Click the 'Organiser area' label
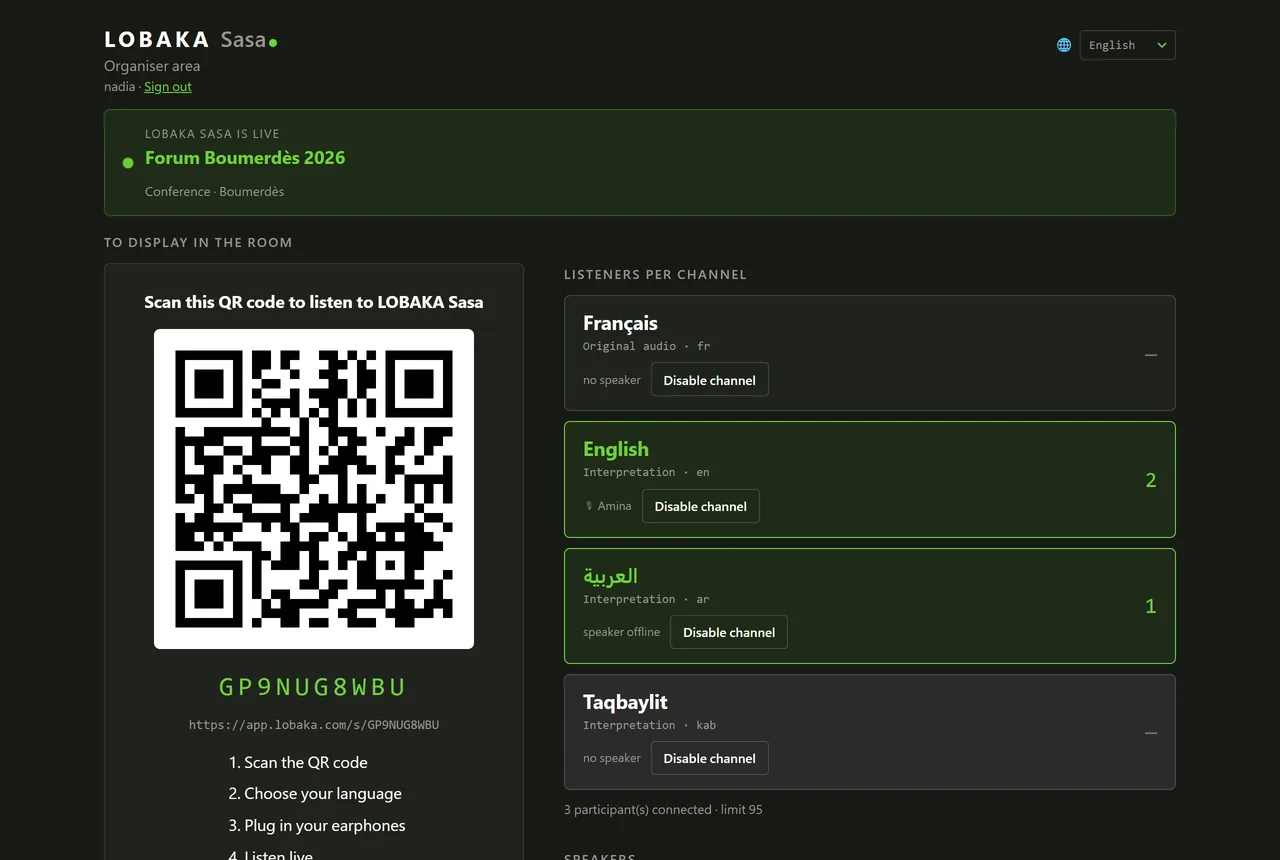The height and width of the screenshot is (860, 1280). click(x=152, y=66)
